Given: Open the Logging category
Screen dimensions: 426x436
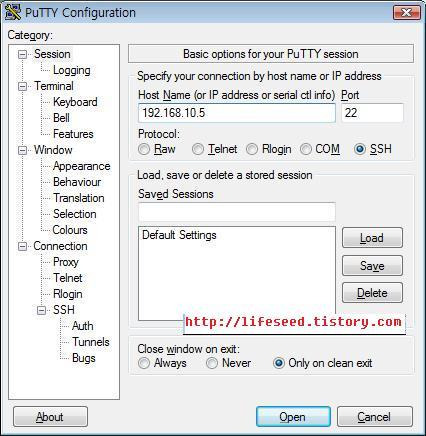Looking at the screenshot, I should [72, 70].
